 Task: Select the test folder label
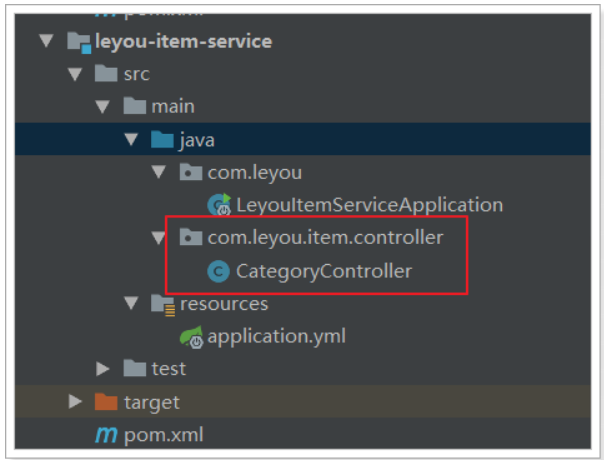(169, 369)
